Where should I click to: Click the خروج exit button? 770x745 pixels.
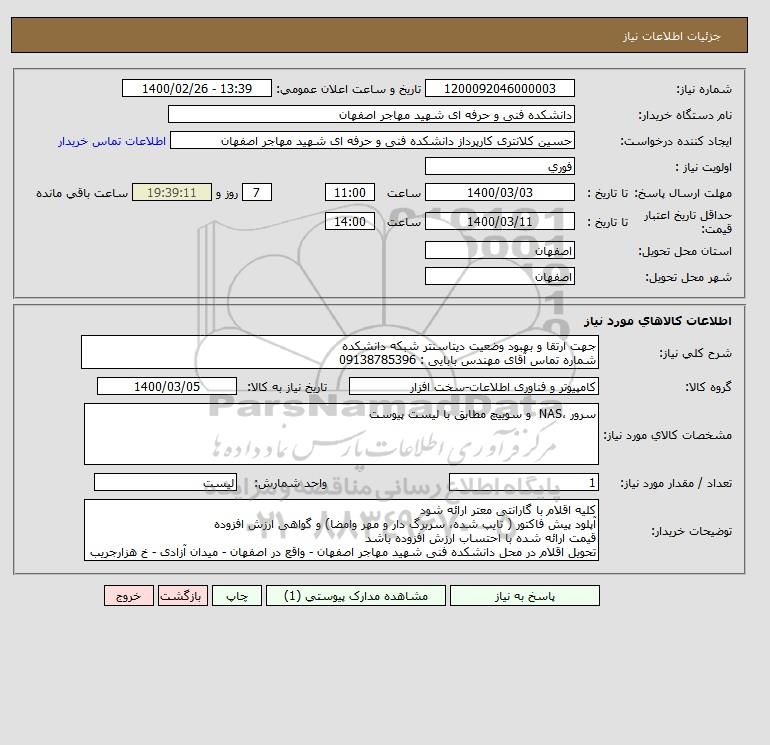pos(129,596)
